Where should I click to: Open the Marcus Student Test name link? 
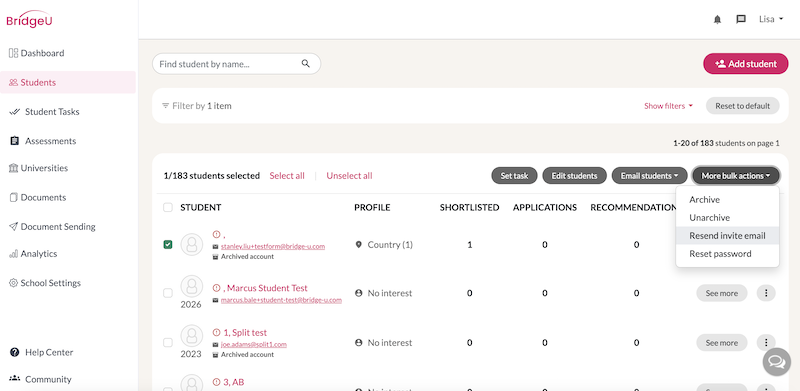[265, 288]
